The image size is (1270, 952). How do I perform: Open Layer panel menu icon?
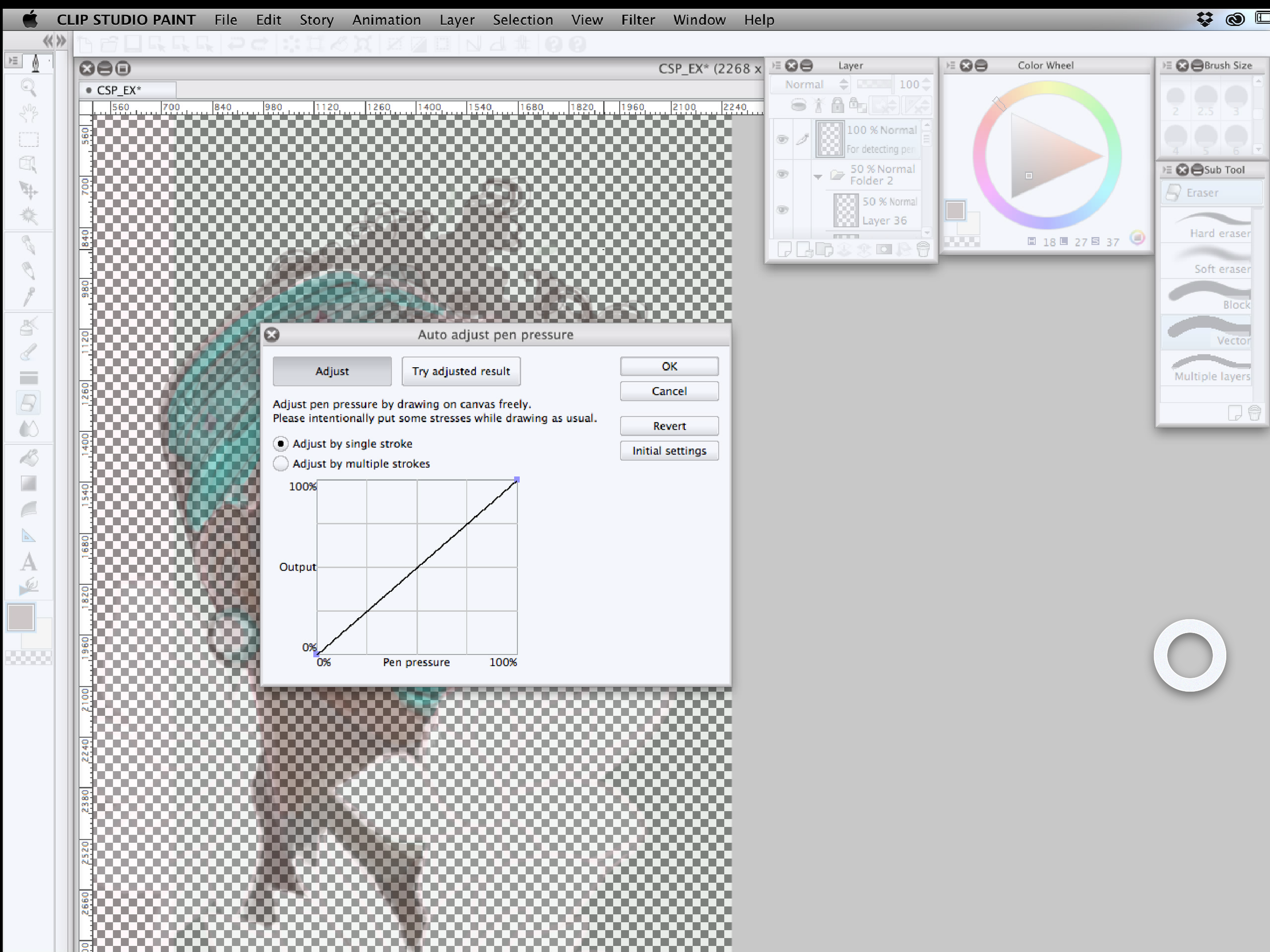click(x=777, y=66)
